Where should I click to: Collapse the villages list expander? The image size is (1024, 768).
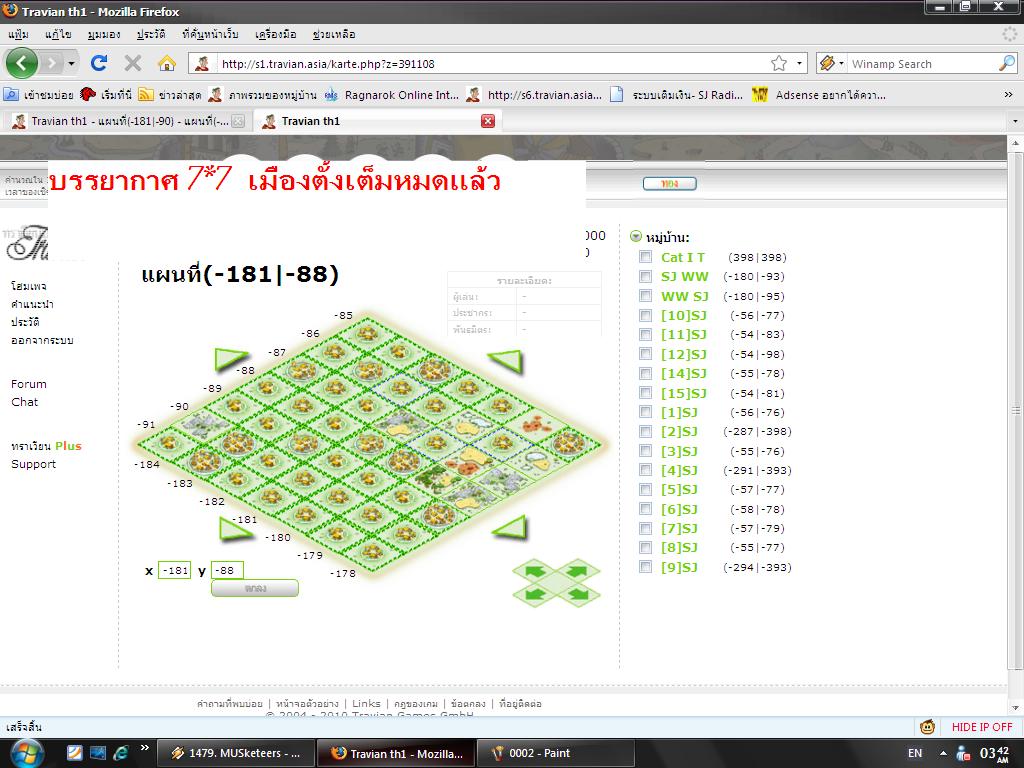click(x=635, y=236)
